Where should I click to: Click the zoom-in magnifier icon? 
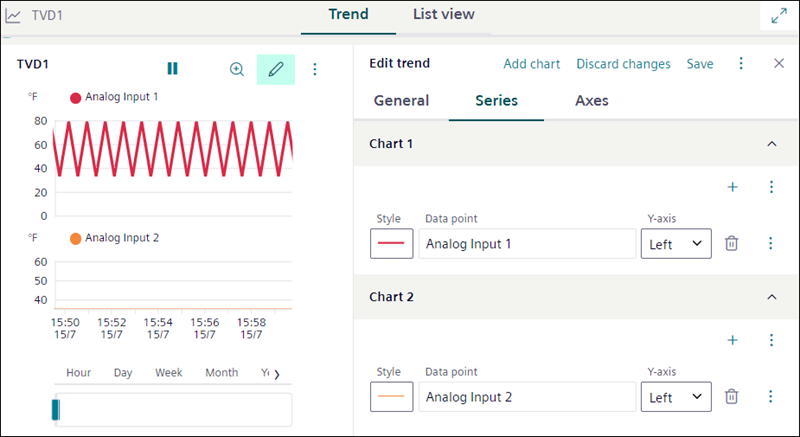(237, 69)
